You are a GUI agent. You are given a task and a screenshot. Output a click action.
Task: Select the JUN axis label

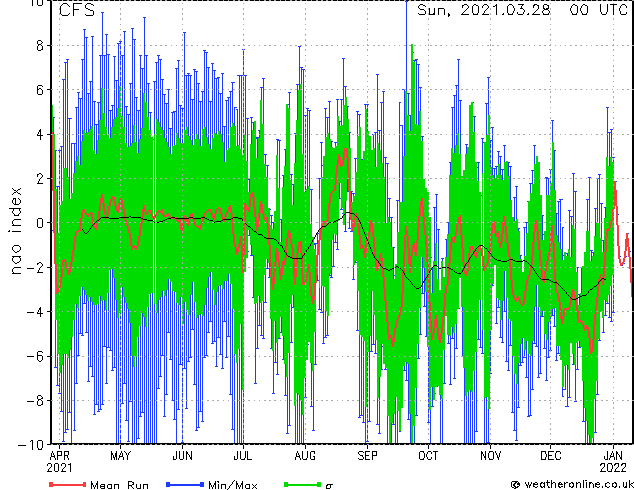click(x=182, y=456)
